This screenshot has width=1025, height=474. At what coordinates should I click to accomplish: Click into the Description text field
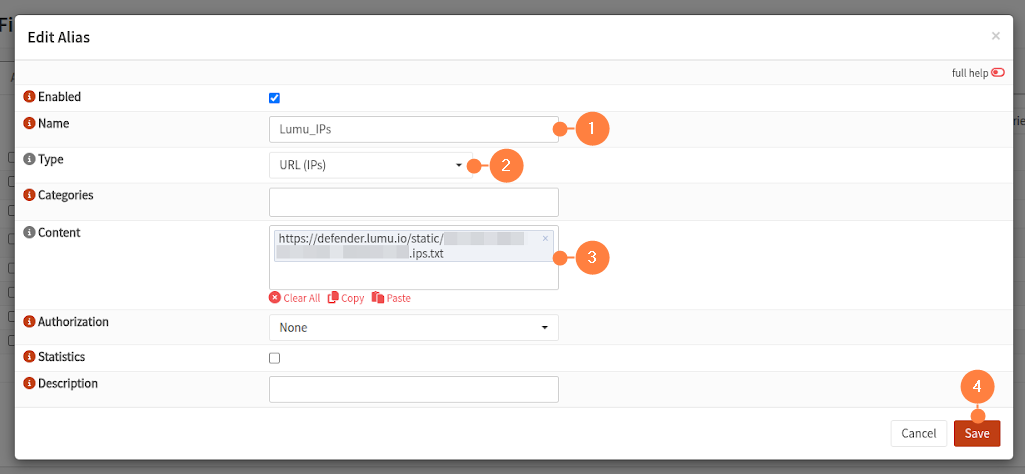click(x=413, y=389)
